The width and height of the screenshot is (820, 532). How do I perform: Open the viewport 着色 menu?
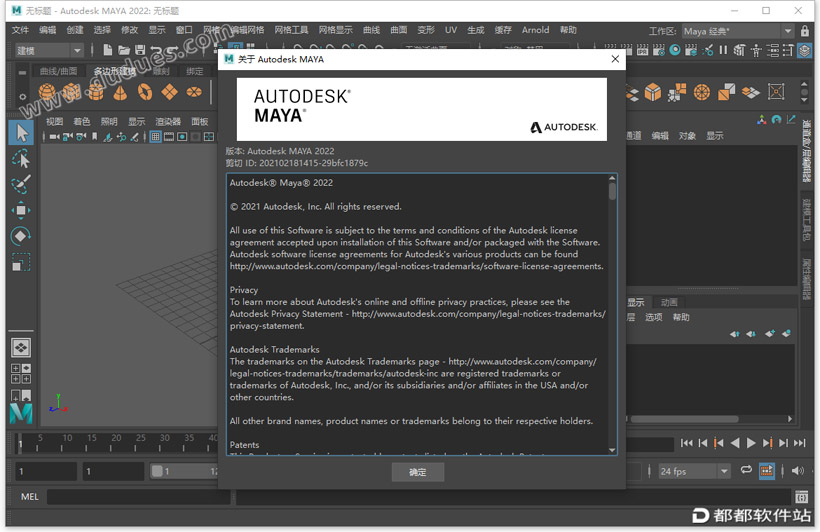[x=82, y=121]
